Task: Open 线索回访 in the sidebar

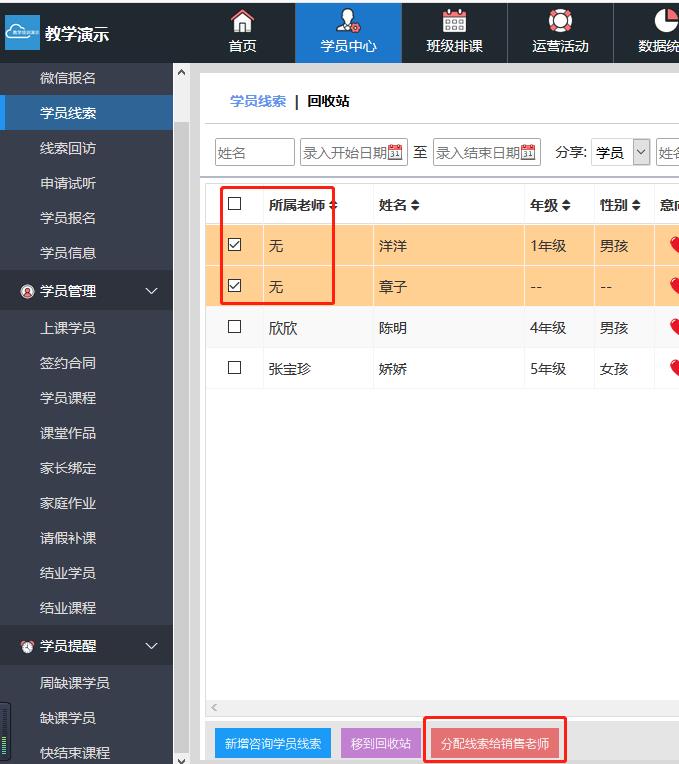Action: [68, 148]
